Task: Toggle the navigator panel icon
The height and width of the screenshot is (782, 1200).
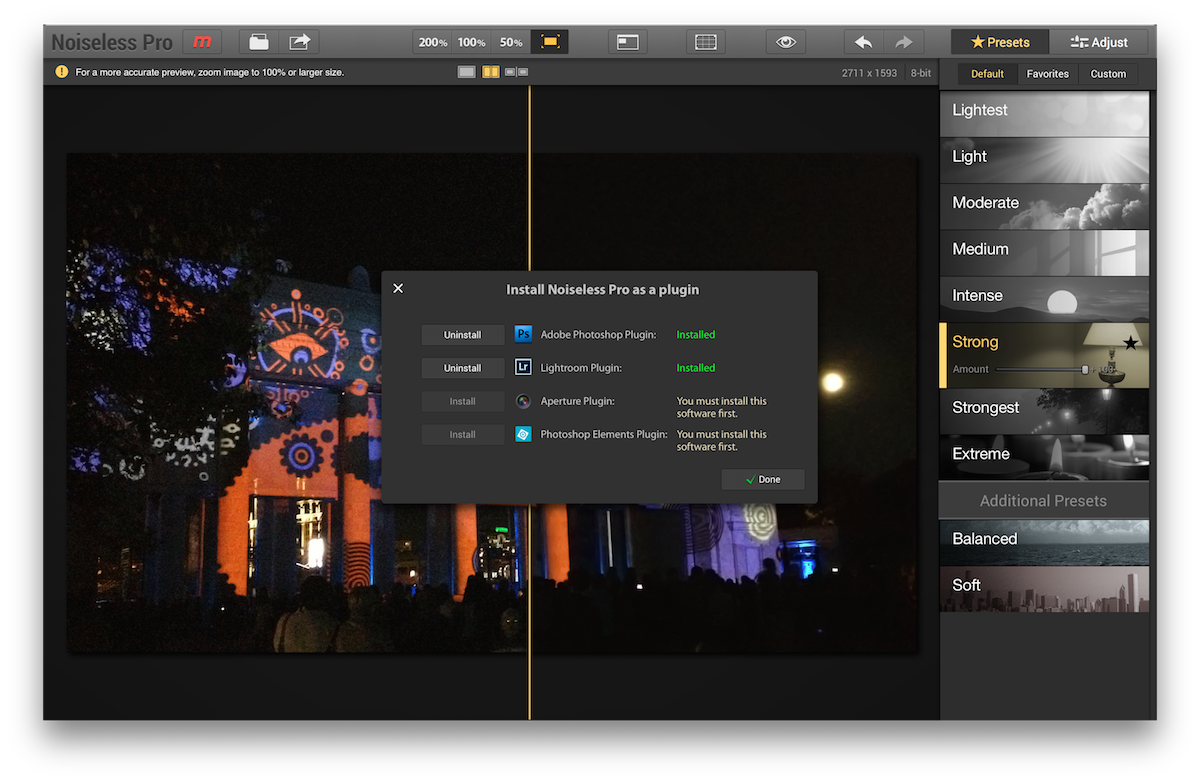Action: (628, 42)
